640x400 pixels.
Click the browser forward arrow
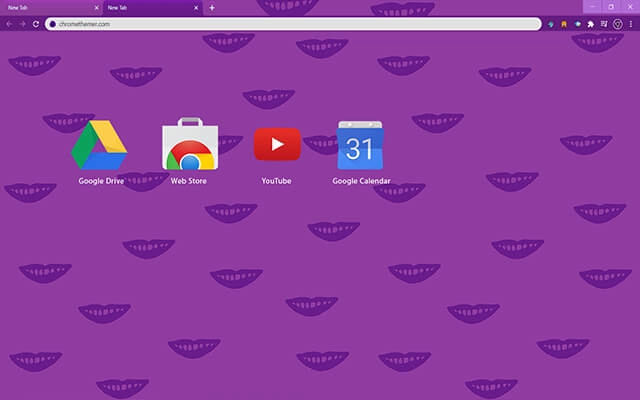pyautogui.click(x=22, y=24)
